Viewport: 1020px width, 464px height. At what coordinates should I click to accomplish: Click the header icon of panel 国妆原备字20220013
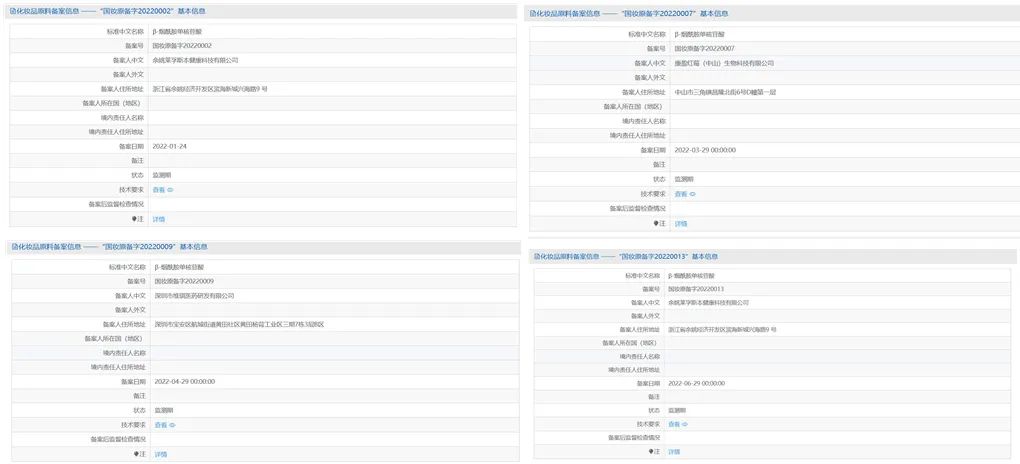click(x=535, y=256)
